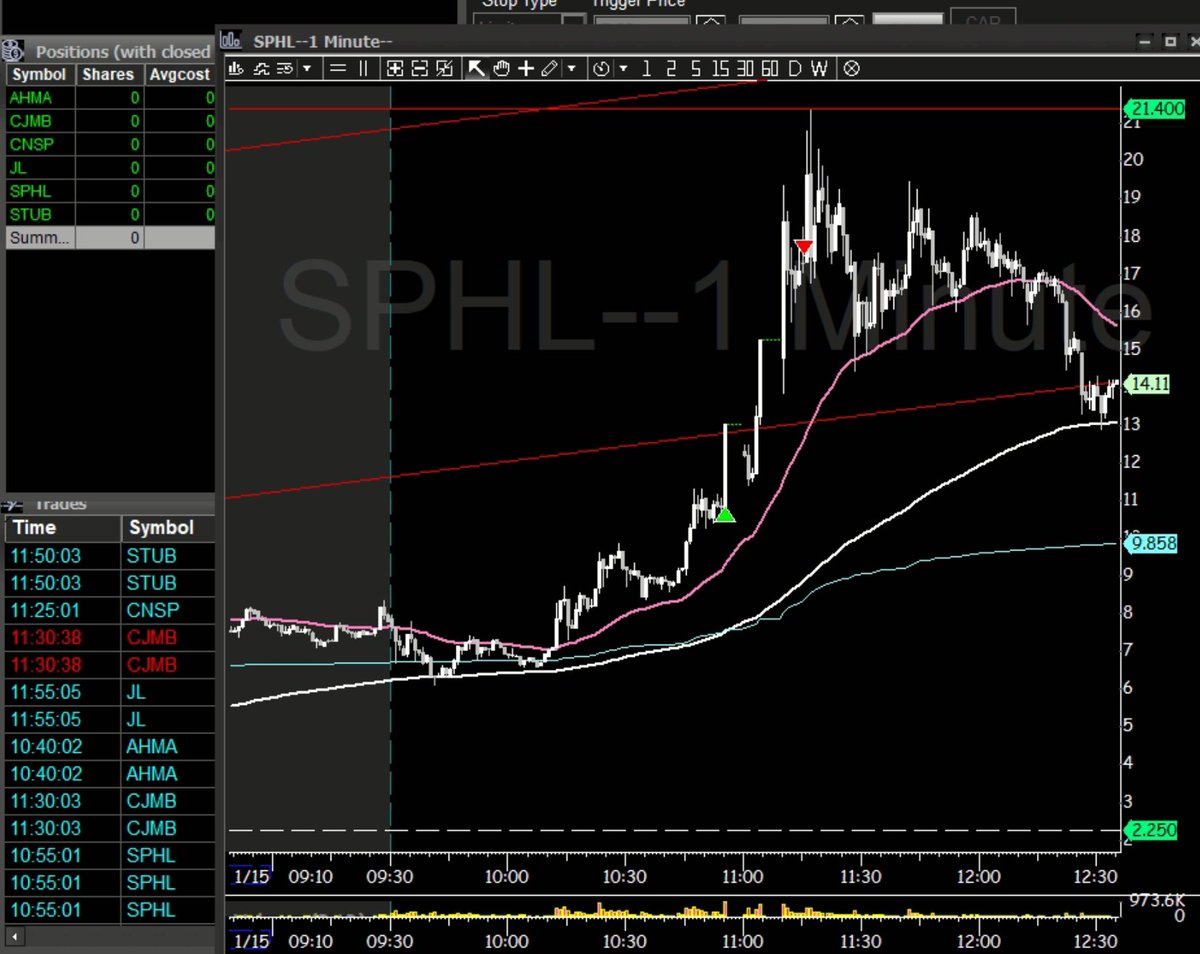Click the 21.400 price level marker

tap(1152, 109)
